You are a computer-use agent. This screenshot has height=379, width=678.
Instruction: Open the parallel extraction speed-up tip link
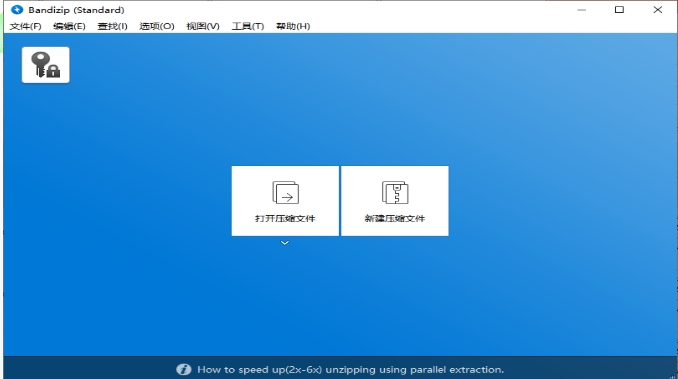click(351, 369)
